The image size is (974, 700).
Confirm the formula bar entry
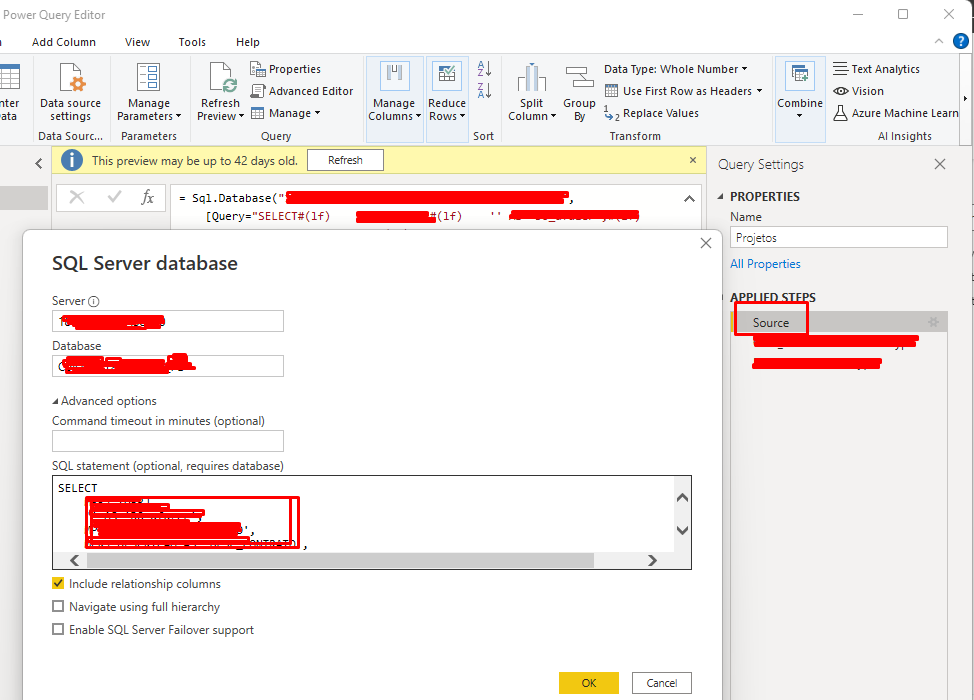[x=114, y=198]
